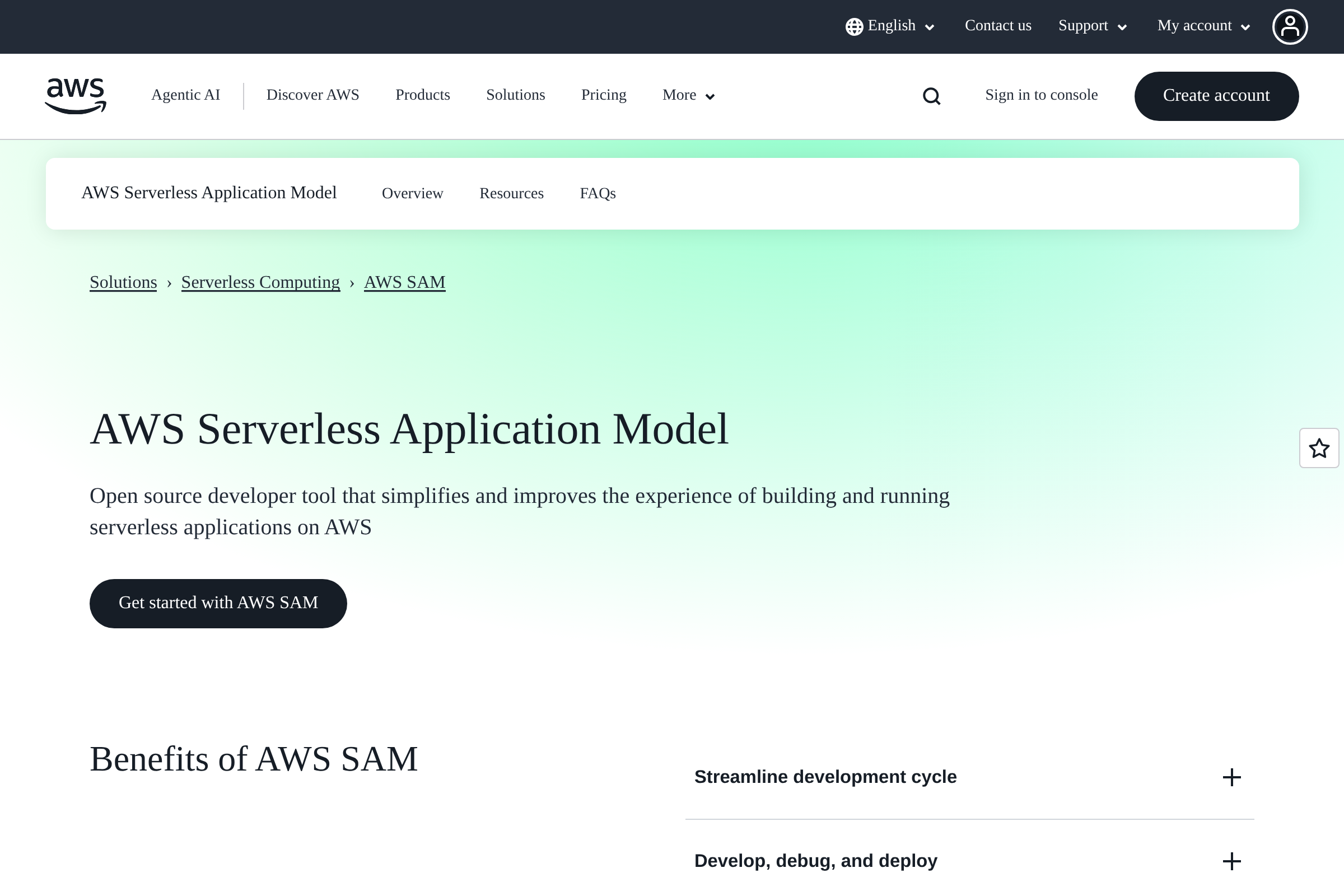The image size is (1344, 896).
Task: Switch to the Overview tab
Action: coord(412,194)
